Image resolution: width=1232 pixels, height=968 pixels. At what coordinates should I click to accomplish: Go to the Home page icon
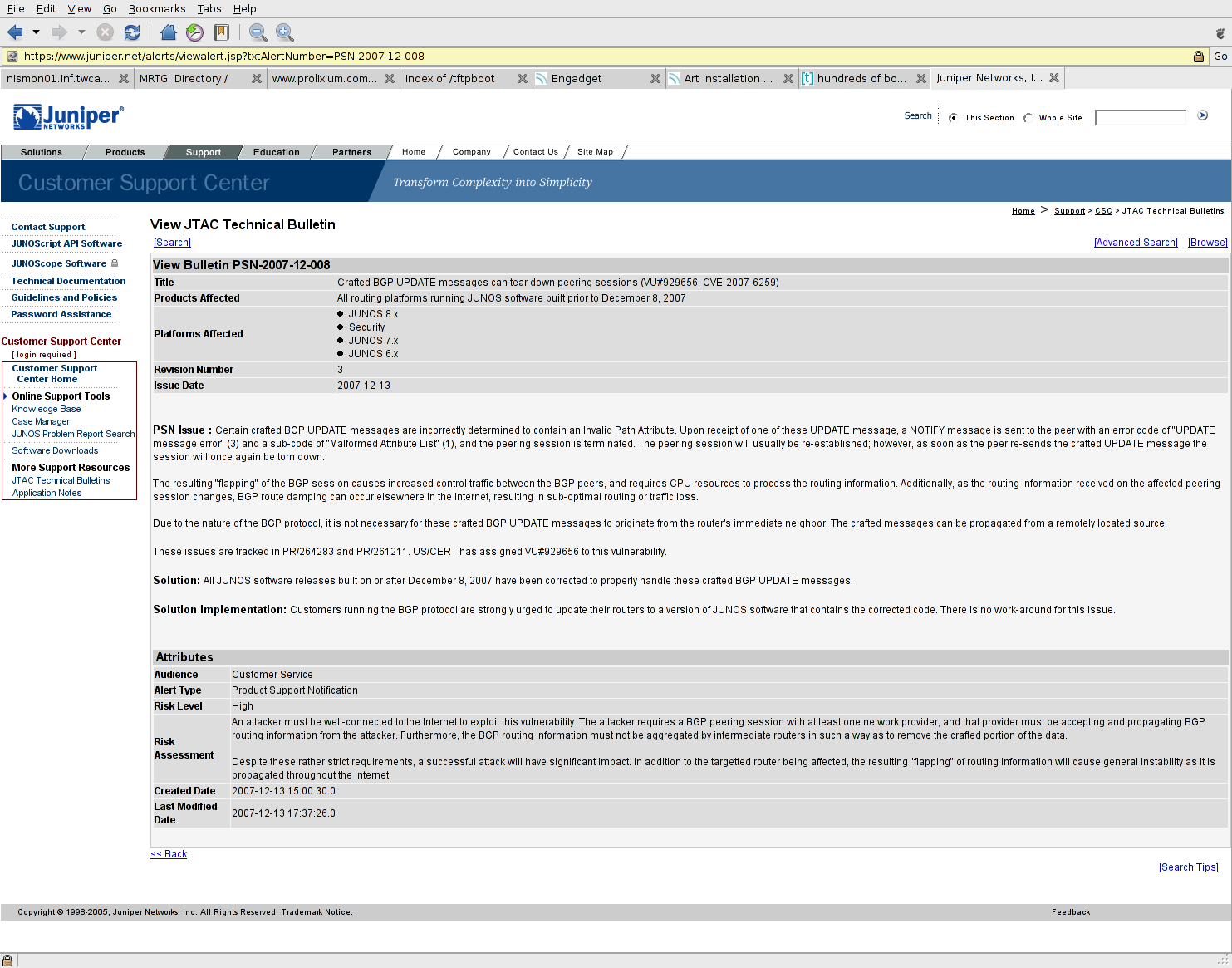(169, 32)
